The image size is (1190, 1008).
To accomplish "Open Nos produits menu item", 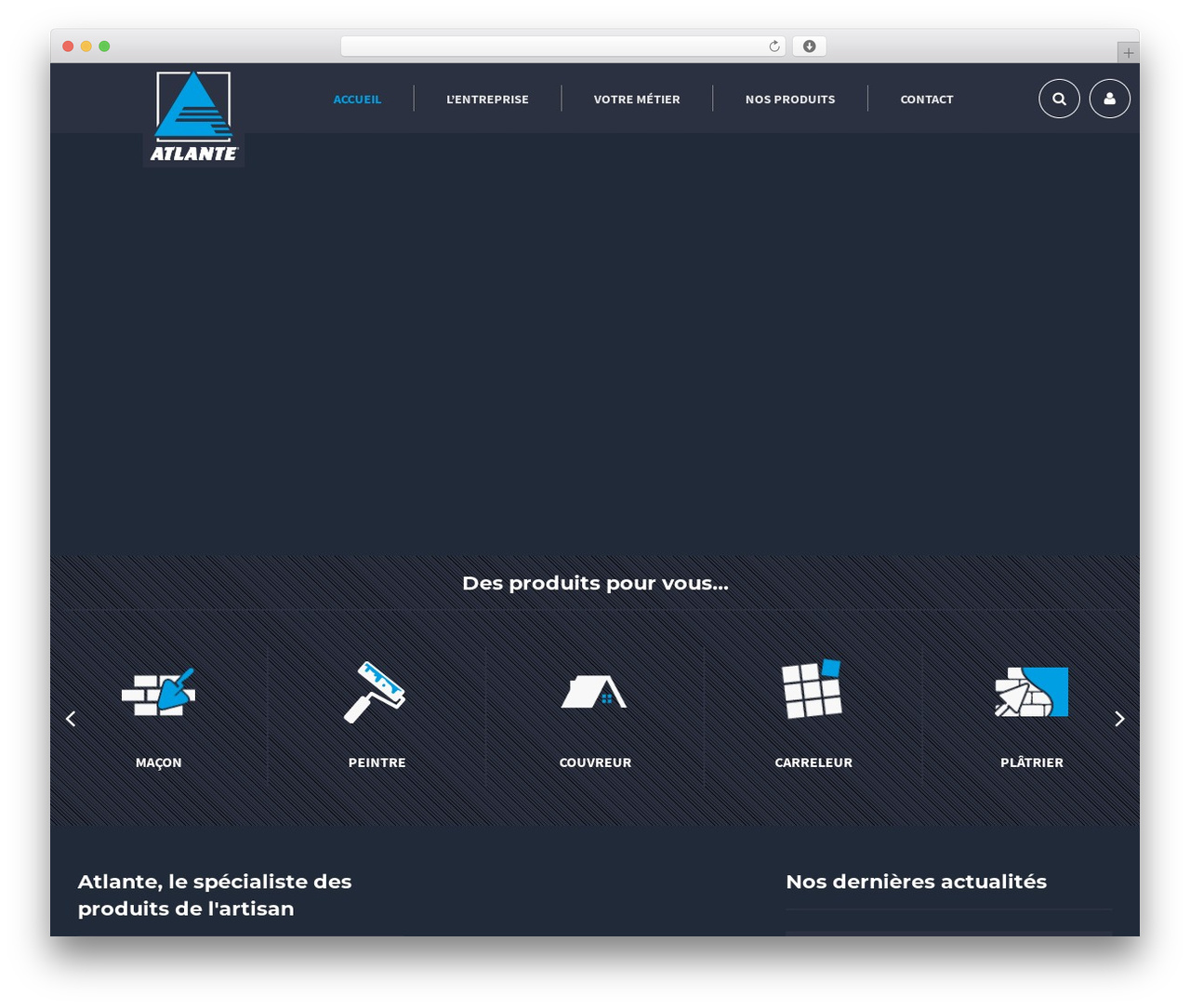I will (x=790, y=99).
